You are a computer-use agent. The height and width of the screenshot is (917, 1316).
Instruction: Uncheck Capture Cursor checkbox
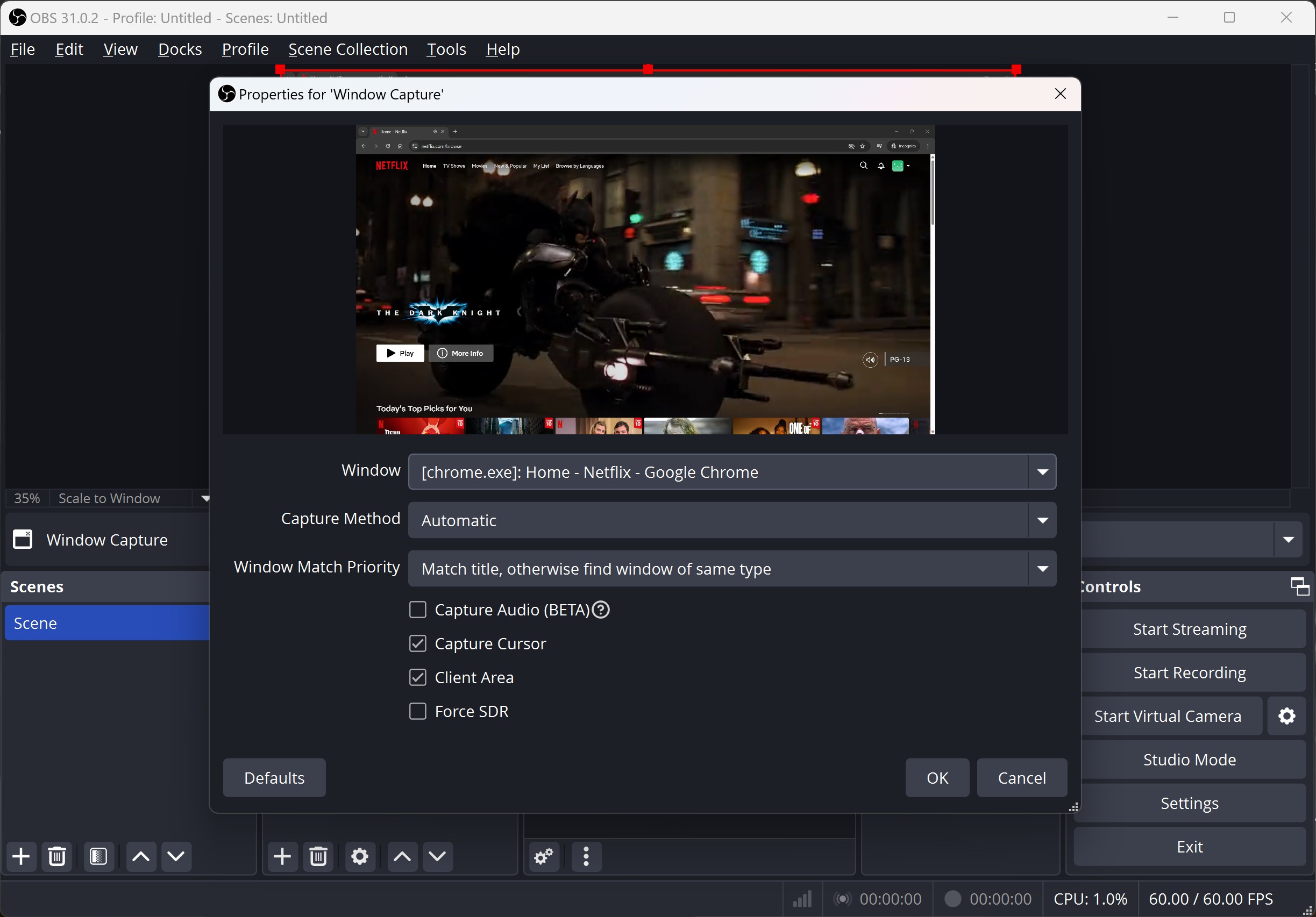tap(418, 643)
